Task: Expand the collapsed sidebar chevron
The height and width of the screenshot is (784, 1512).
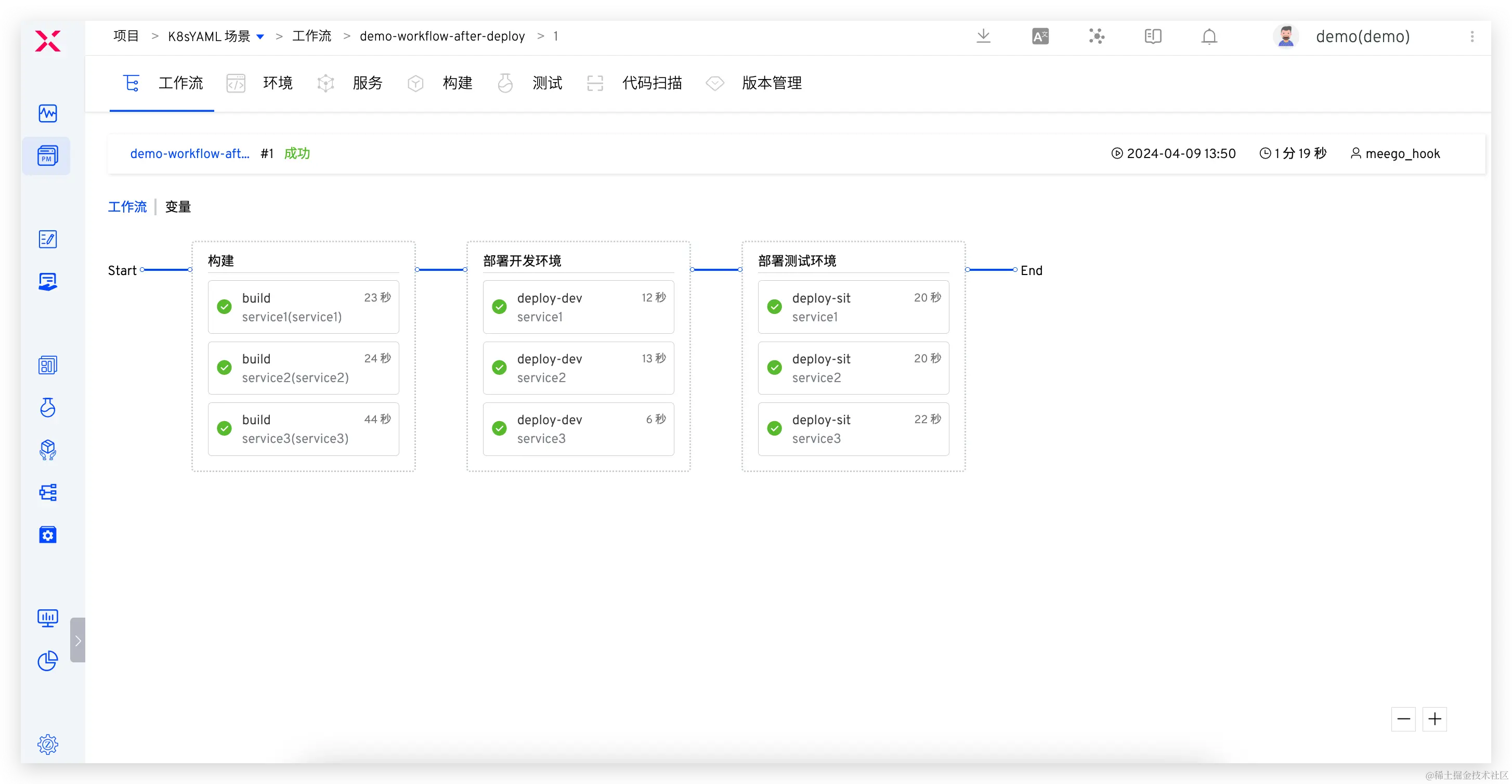Action: point(78,640)
